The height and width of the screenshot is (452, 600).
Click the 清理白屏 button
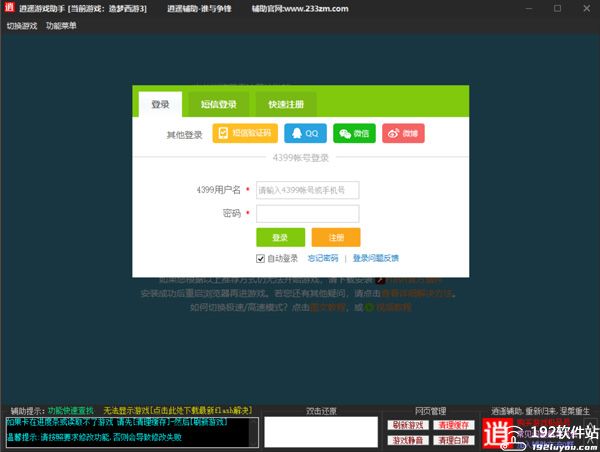tap(454, 441)
